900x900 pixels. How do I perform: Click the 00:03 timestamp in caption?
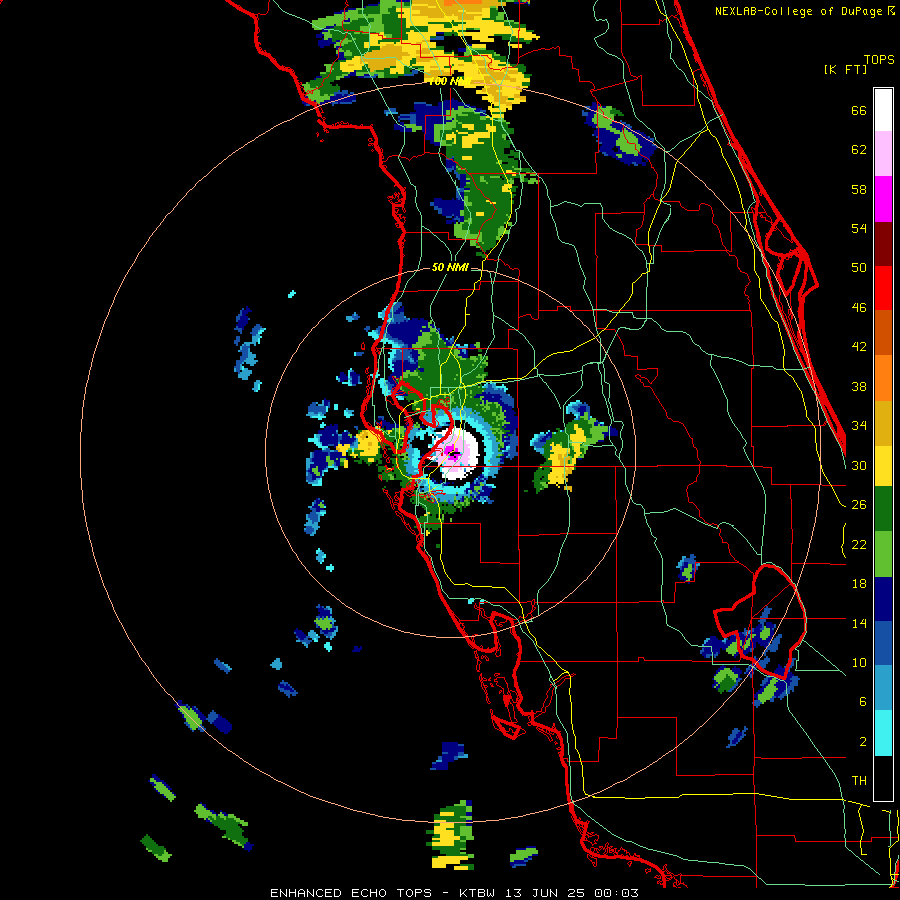click(618, 893)
